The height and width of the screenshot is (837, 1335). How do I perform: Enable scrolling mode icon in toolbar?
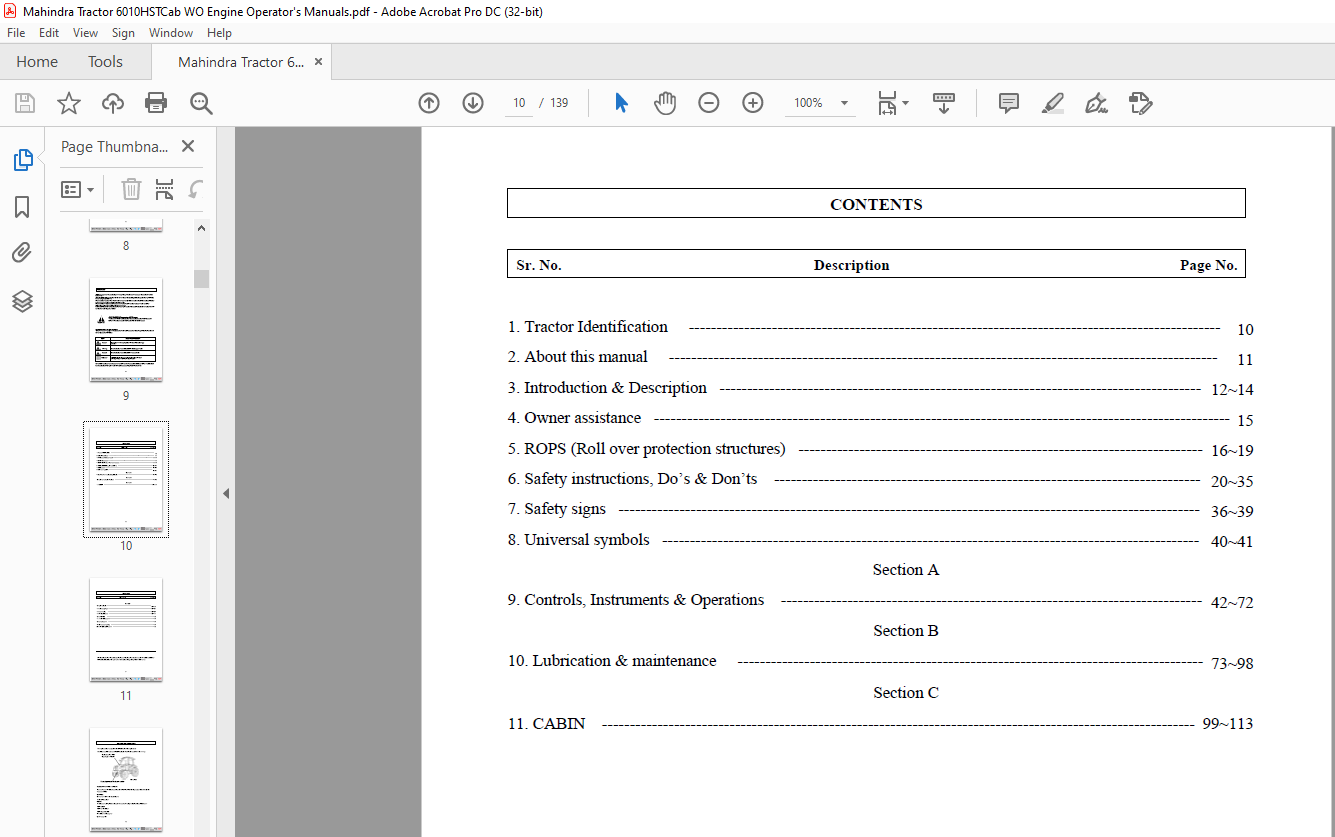(x=944, y=103)
